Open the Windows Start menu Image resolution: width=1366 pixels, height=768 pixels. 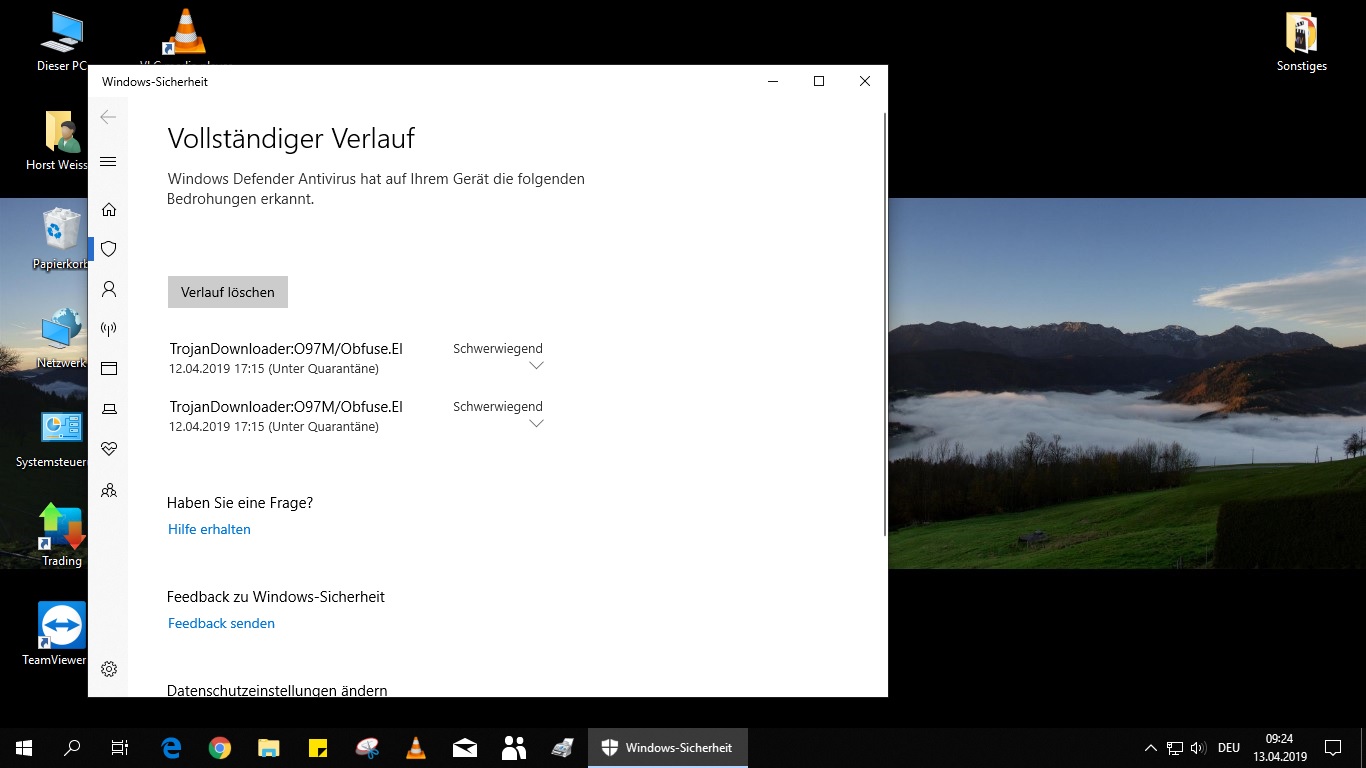(24, 747)
